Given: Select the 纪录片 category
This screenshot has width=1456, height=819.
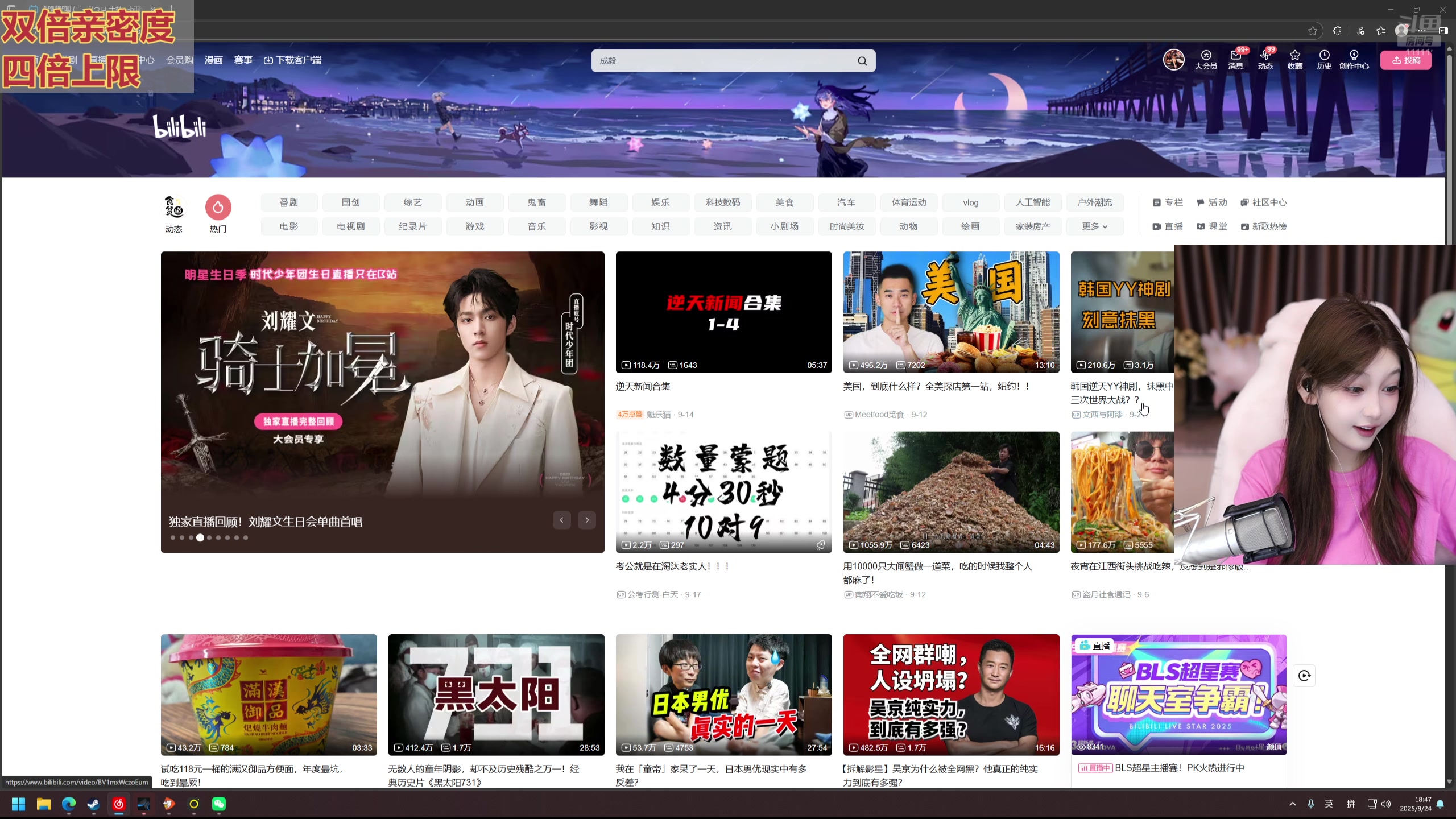Looking at the screenshot, I should pos(412,226).
